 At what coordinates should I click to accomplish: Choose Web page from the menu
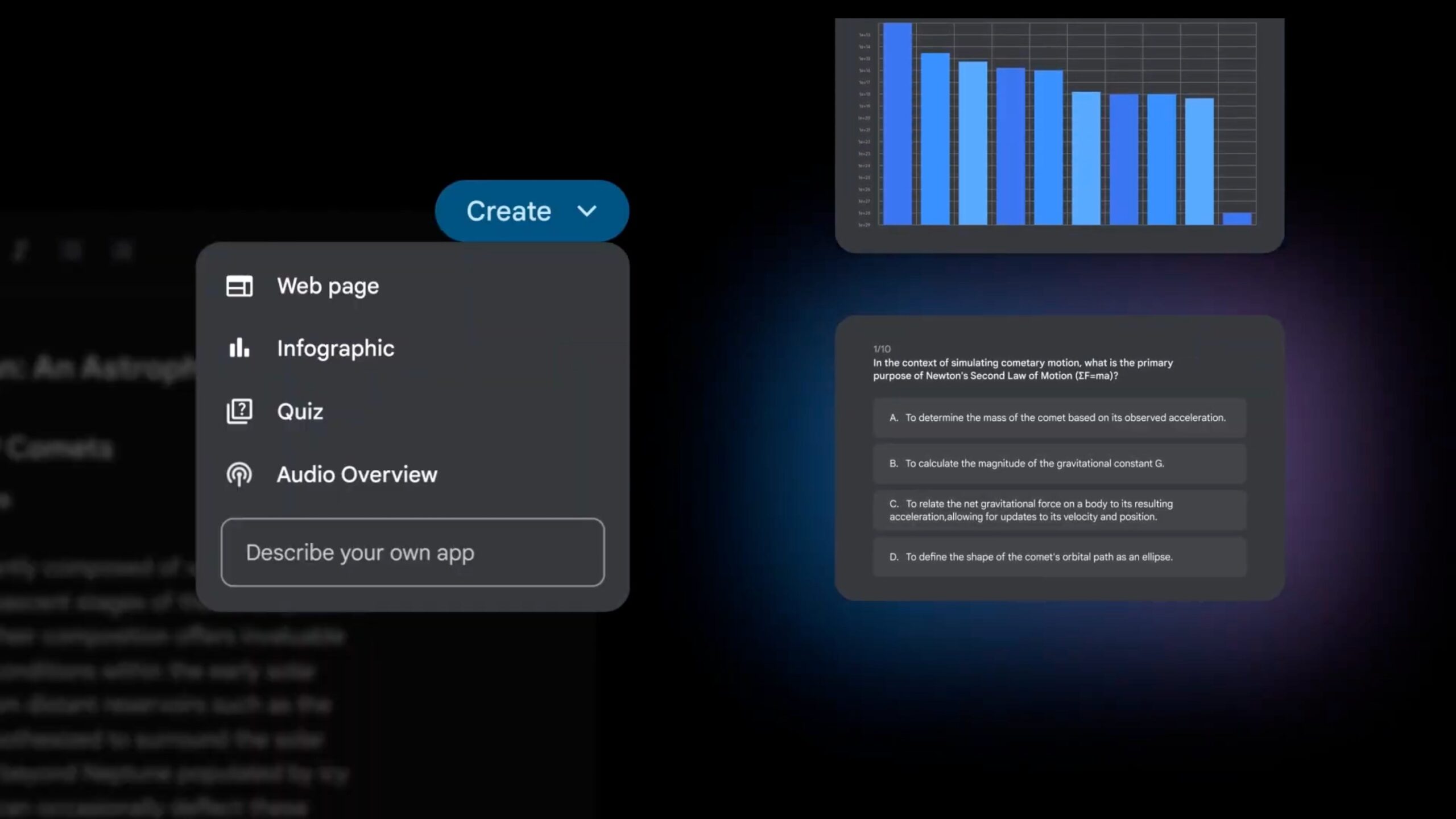[328, 286]
